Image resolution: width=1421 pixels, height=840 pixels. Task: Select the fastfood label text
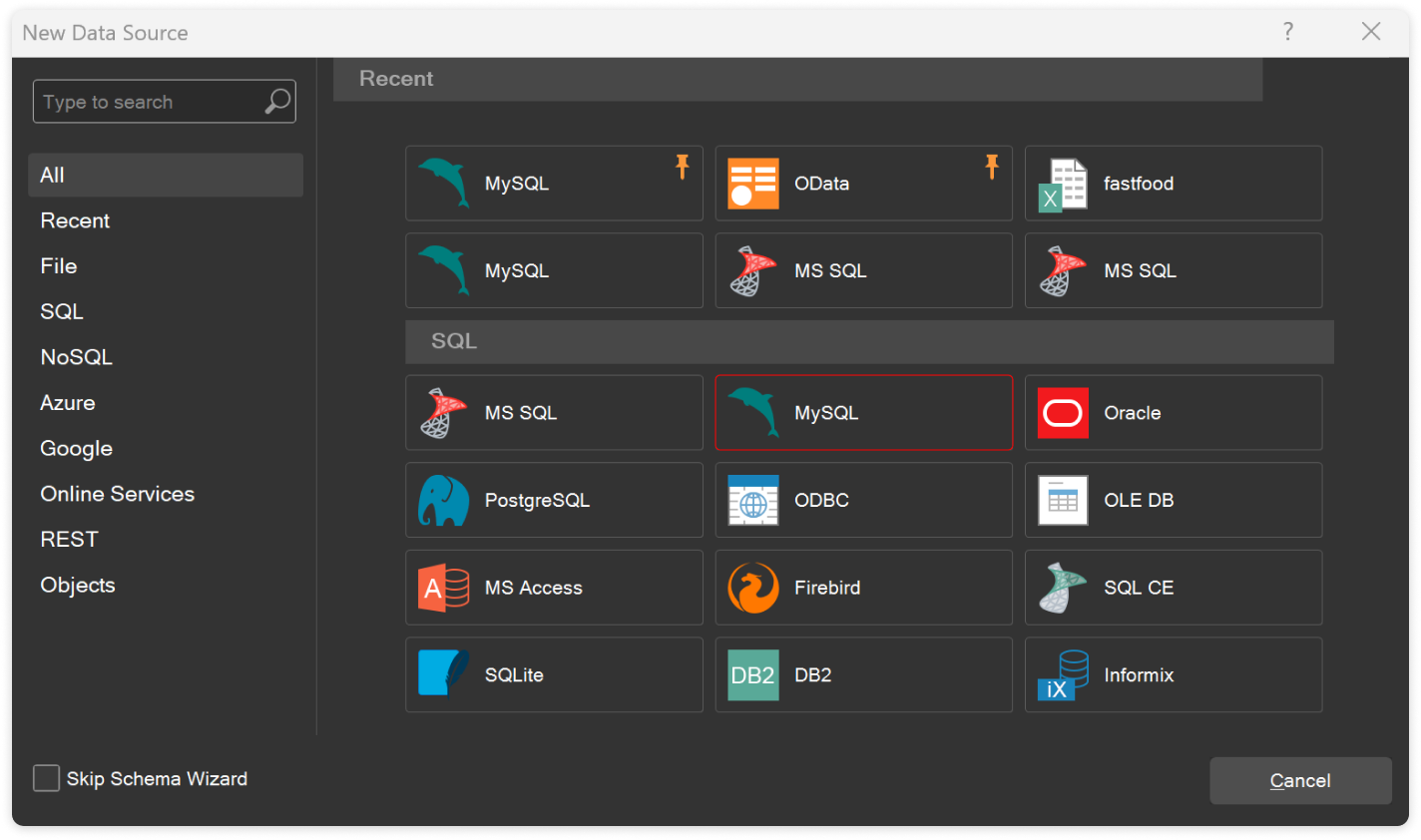tap(1139, 184)
